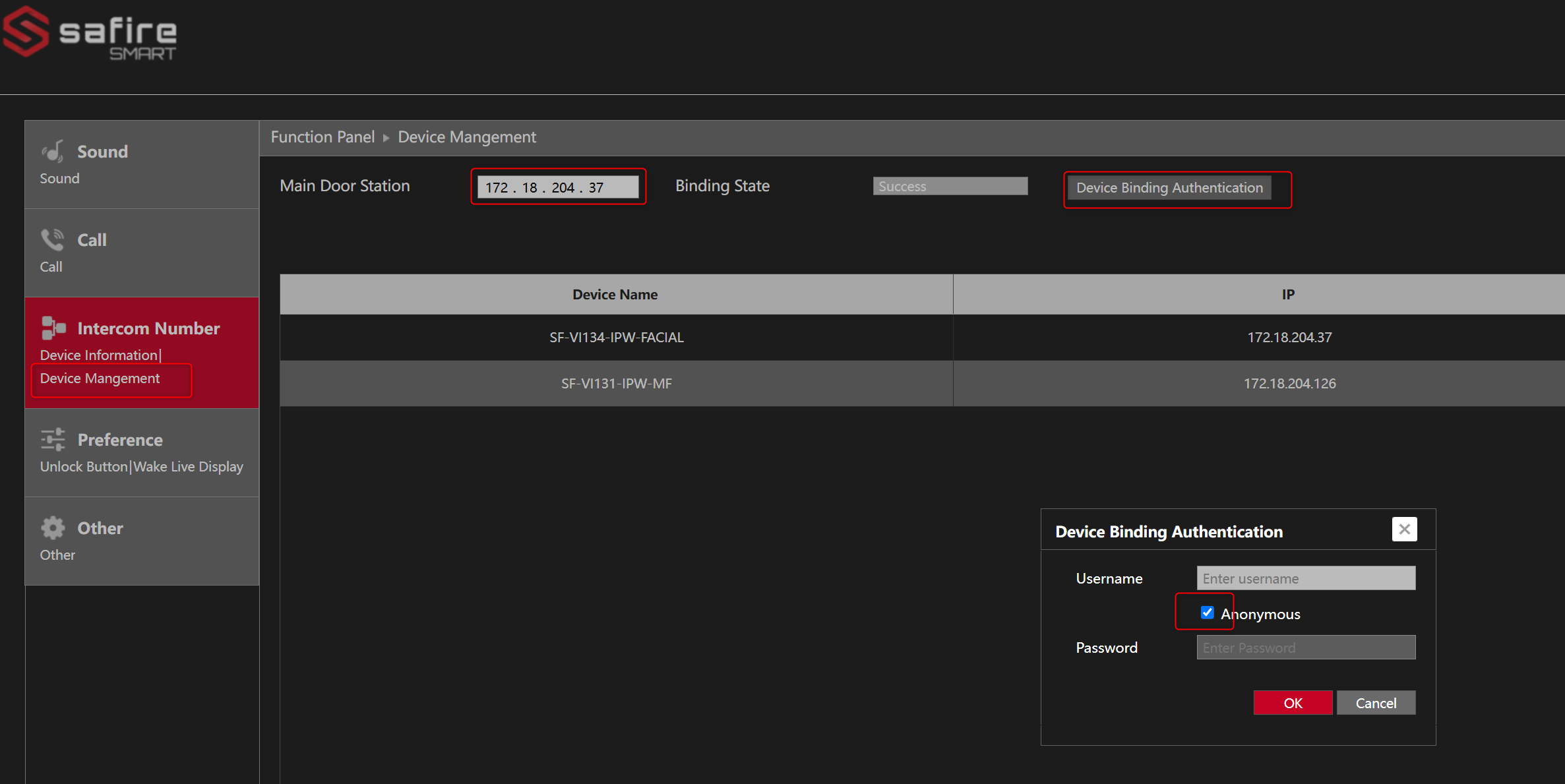Focus the Enter Password field

[1306, 648]
